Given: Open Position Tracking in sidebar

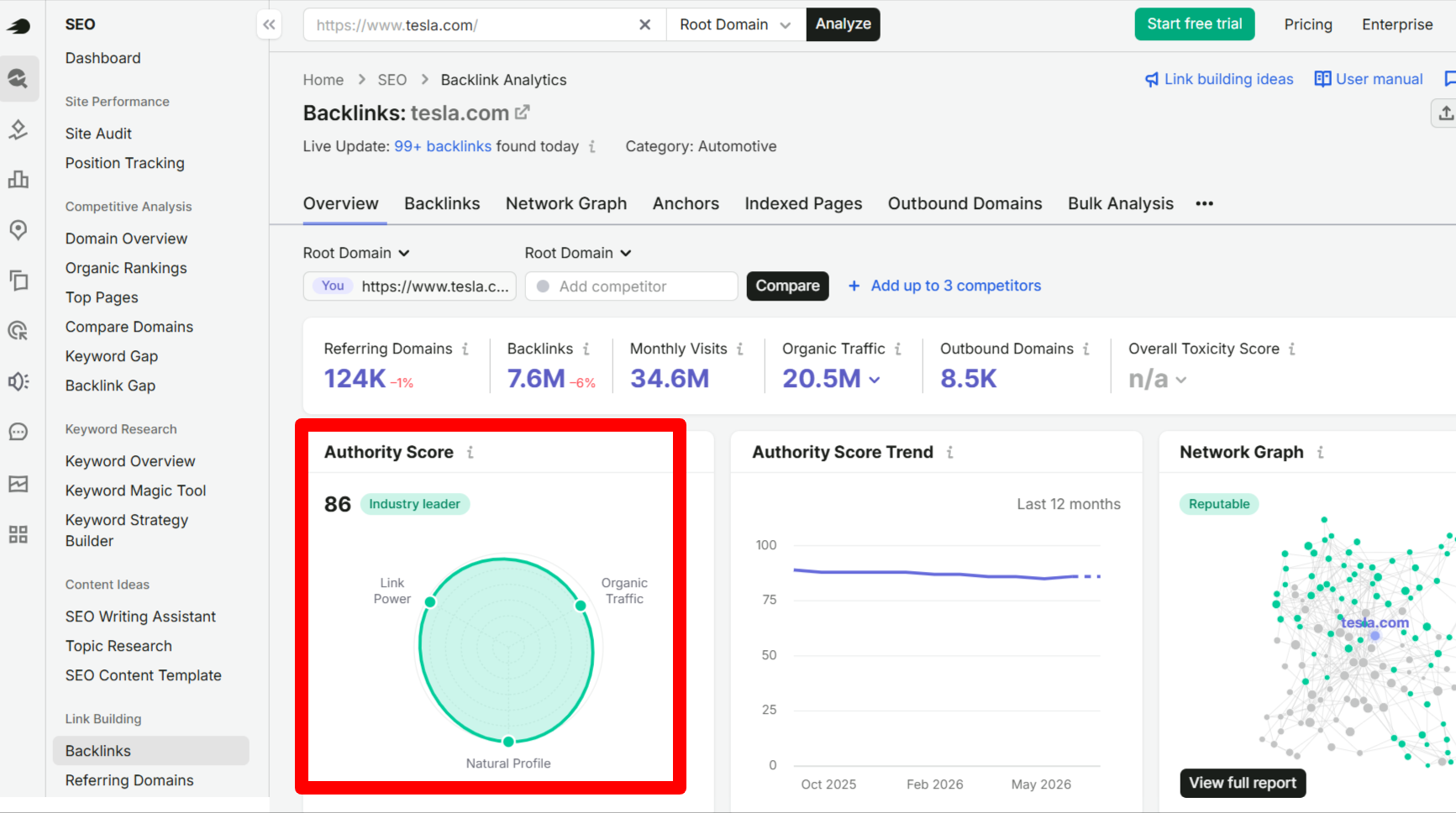Looking at the screenshot, I should coord(125,163).
